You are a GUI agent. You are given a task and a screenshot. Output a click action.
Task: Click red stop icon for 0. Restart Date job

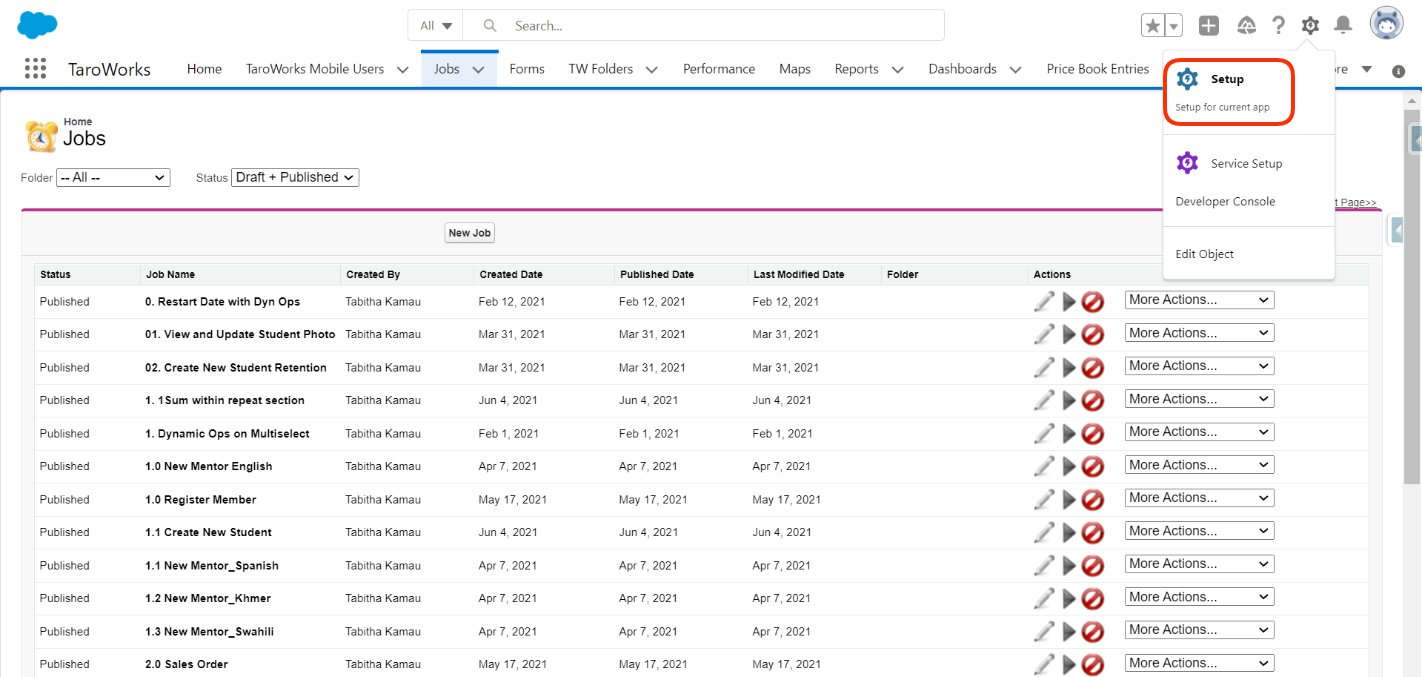coord(1092,302)
